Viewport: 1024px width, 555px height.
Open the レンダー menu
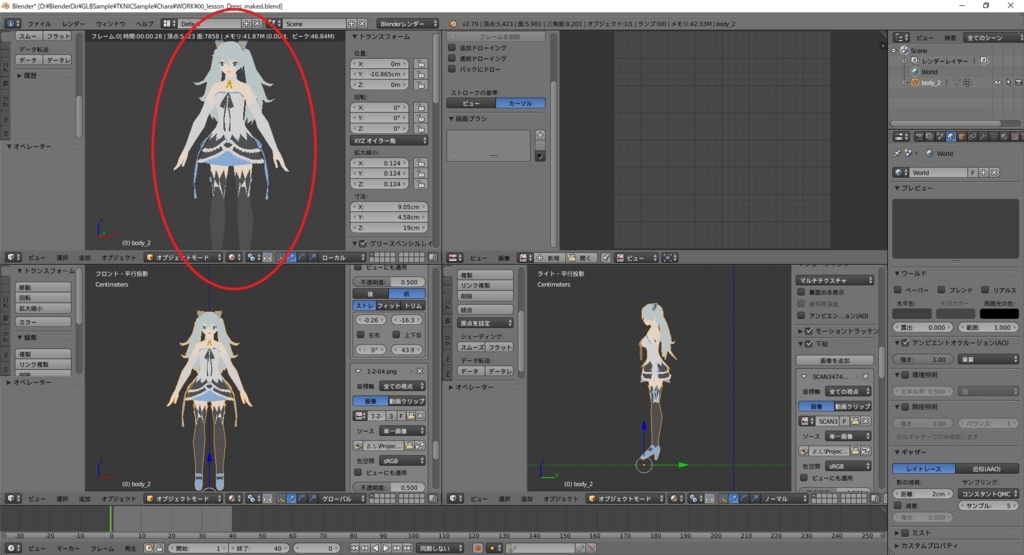(73, 24)
